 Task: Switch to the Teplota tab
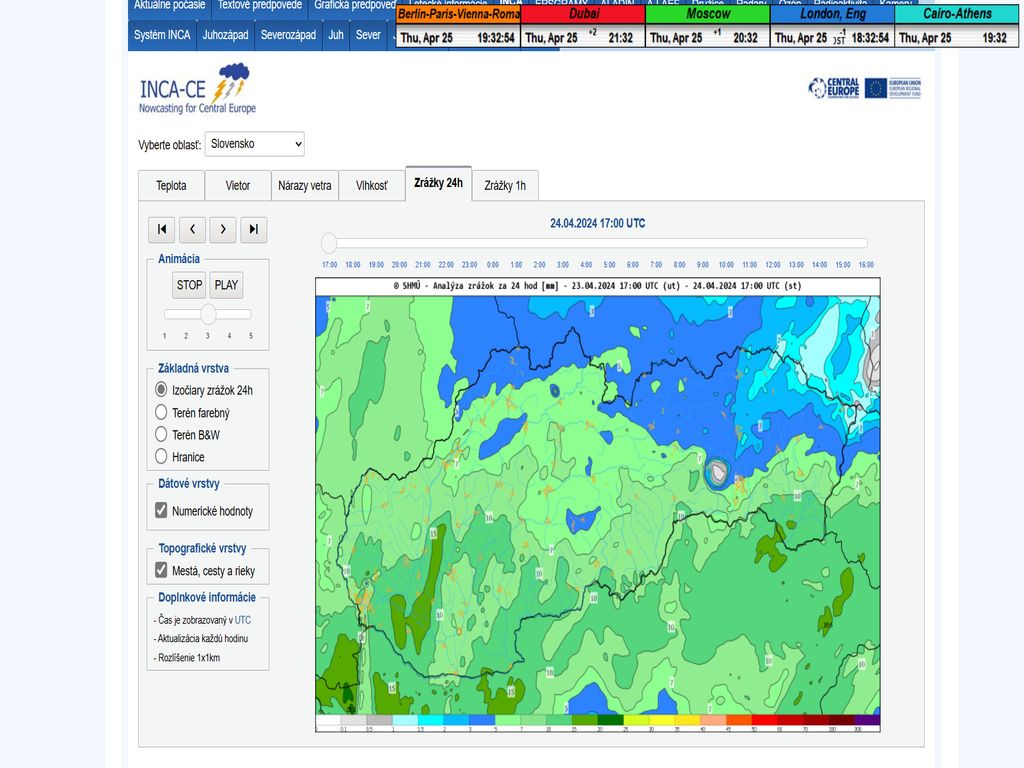point(171,186)
